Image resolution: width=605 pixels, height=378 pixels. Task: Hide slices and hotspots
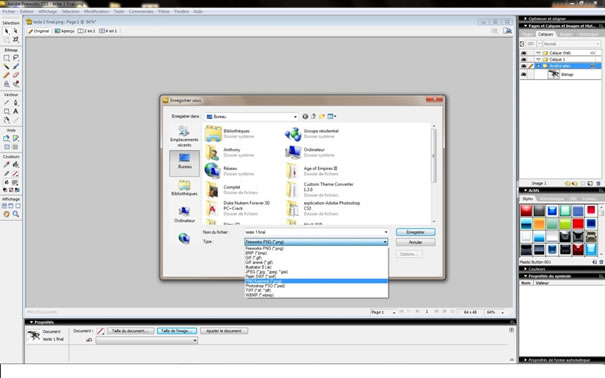7,147
